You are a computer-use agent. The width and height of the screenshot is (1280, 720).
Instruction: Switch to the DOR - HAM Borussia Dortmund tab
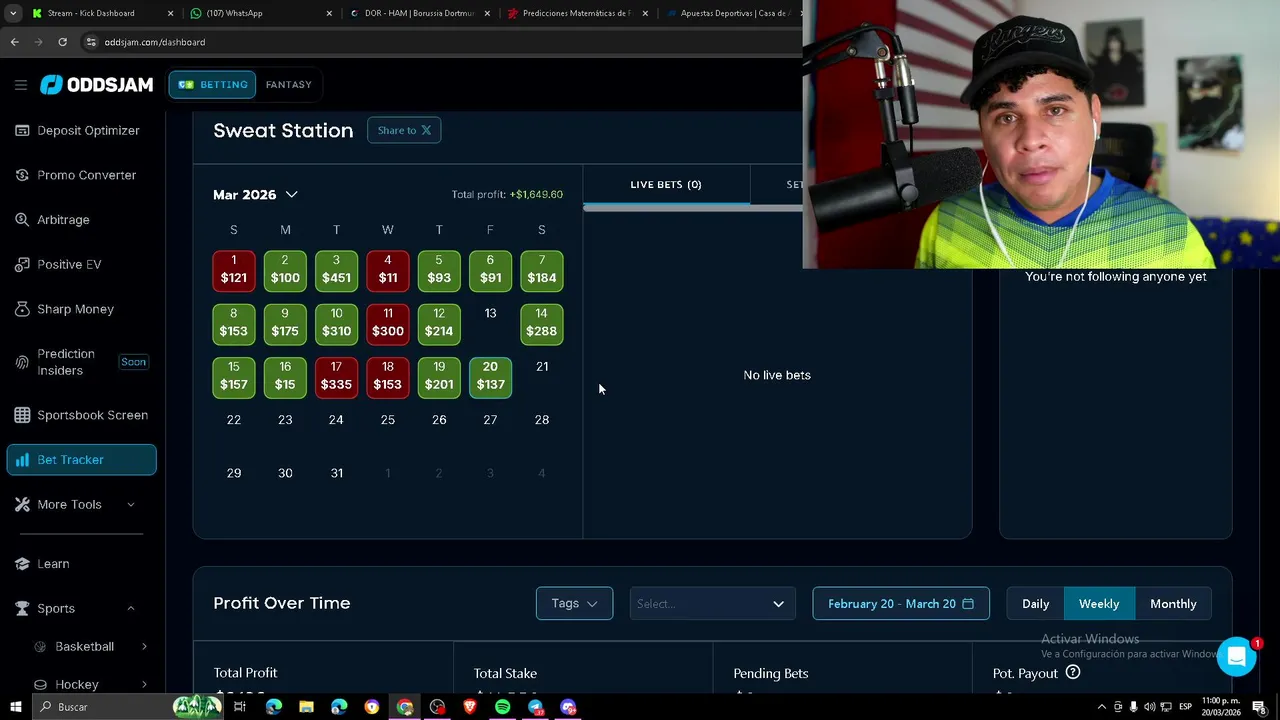420,13
